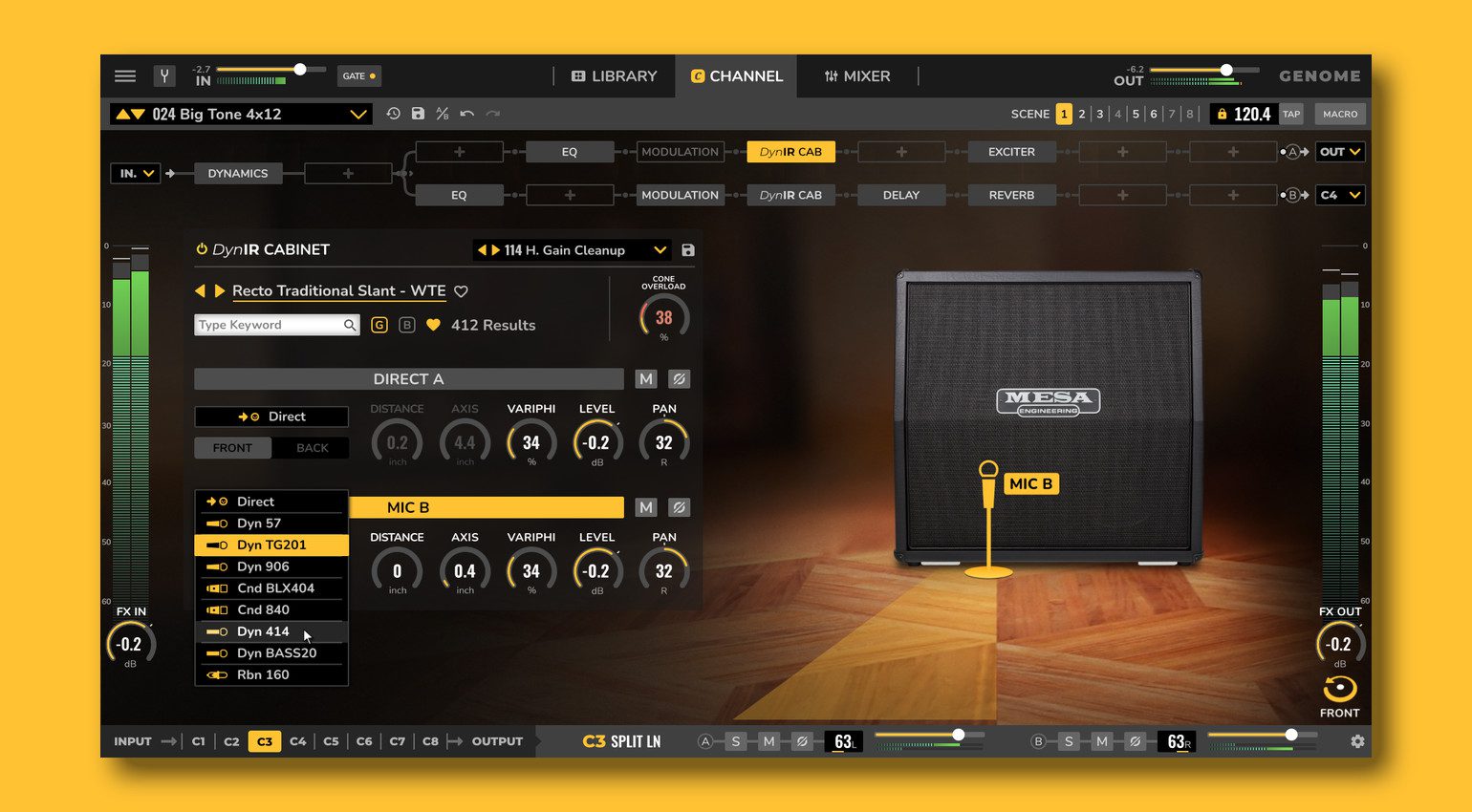
Task: Choose Rbn 160 from mic list
Action: 271,674
